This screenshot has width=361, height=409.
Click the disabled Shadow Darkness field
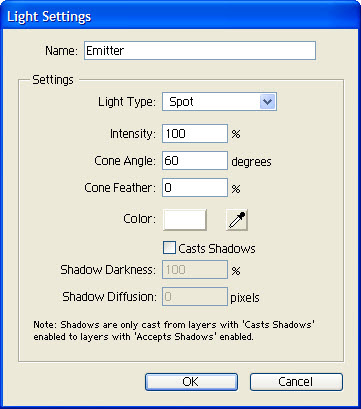coord(195,269)
